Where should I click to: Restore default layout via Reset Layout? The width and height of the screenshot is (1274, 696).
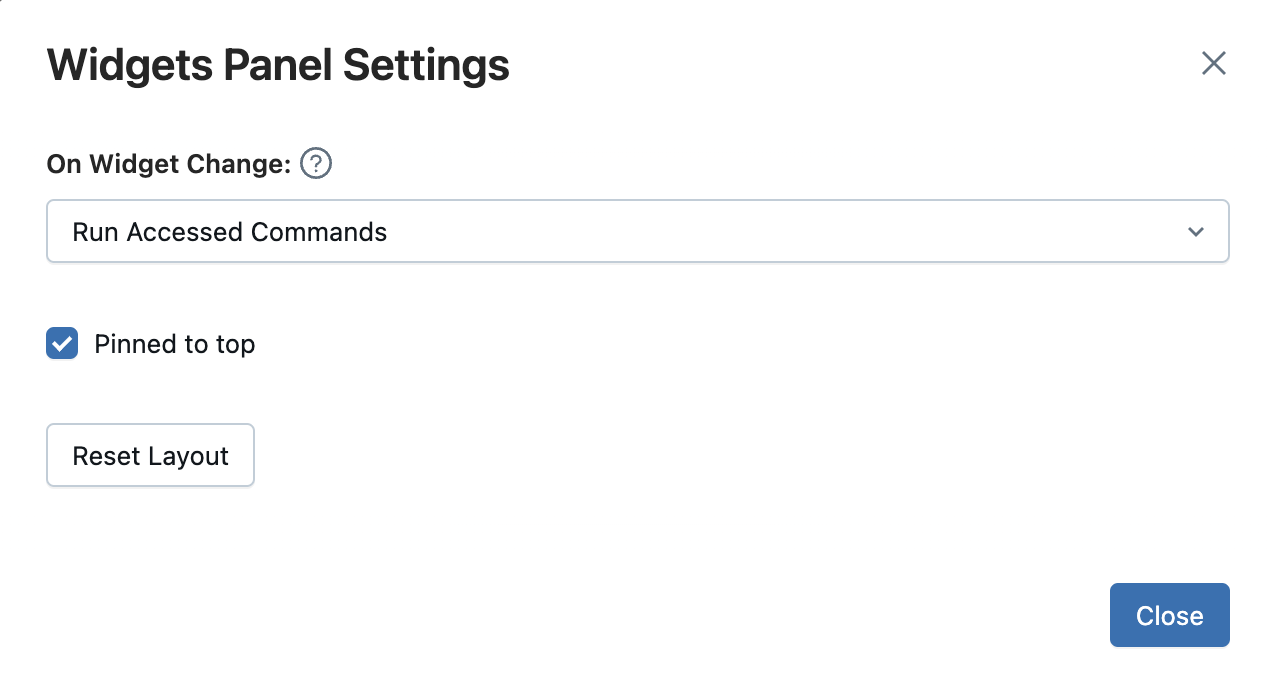(149, 455)
